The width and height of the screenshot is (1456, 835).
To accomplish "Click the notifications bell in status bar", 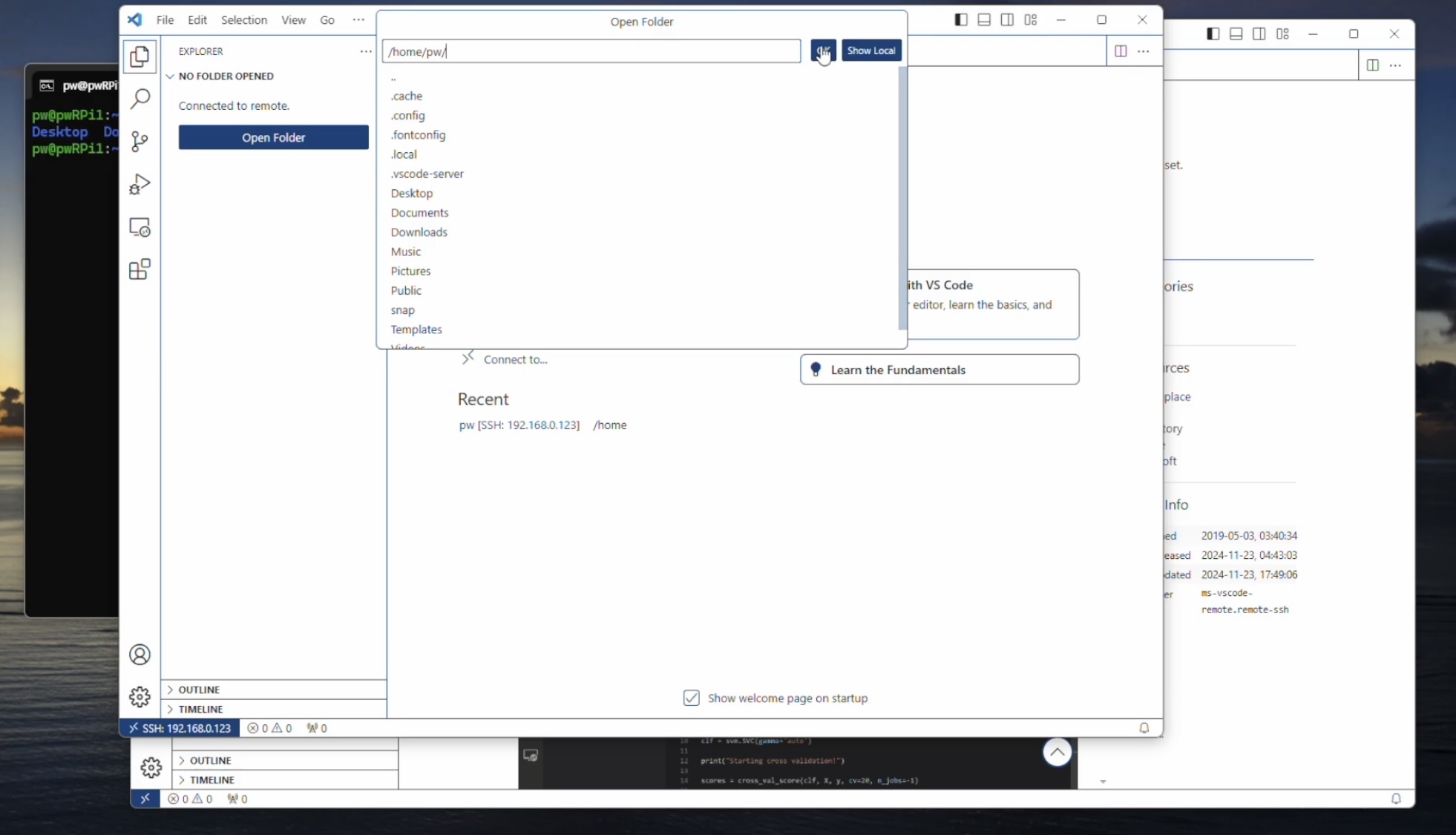I will [x=1144, y=728].
